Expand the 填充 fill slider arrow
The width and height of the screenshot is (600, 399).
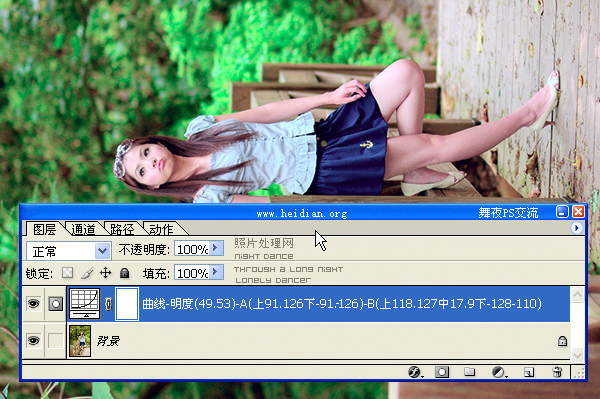216,272
